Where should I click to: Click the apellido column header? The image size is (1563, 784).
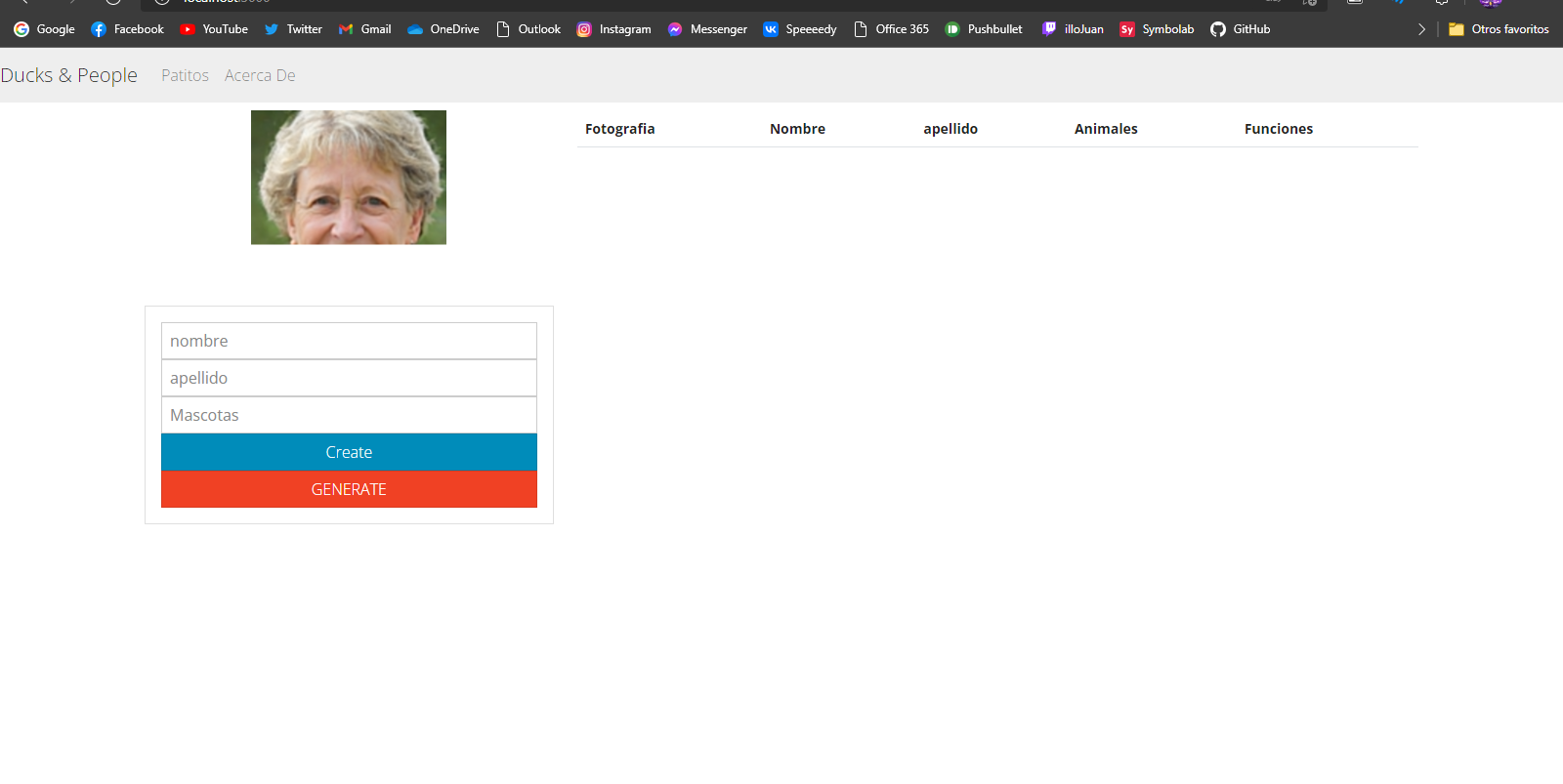click(x=950, y=129)
